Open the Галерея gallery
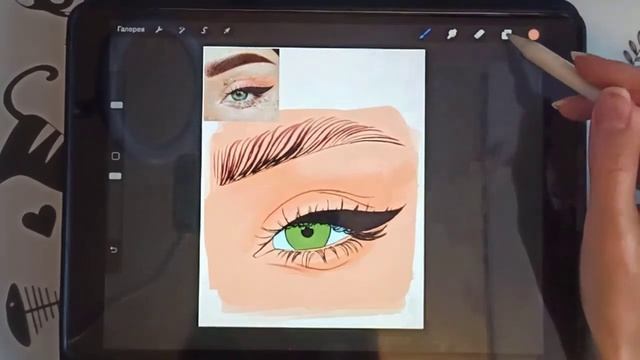This screenshot has height=360, width=640. 131,29
